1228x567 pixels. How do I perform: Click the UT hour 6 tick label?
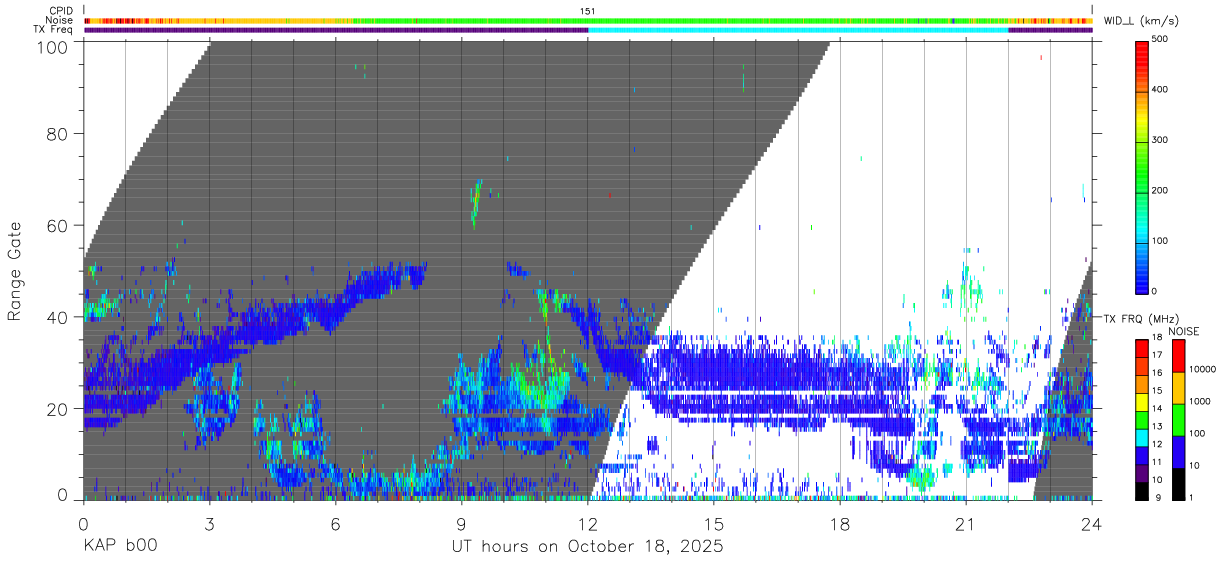pyautogui.click(x=335, y=524)
